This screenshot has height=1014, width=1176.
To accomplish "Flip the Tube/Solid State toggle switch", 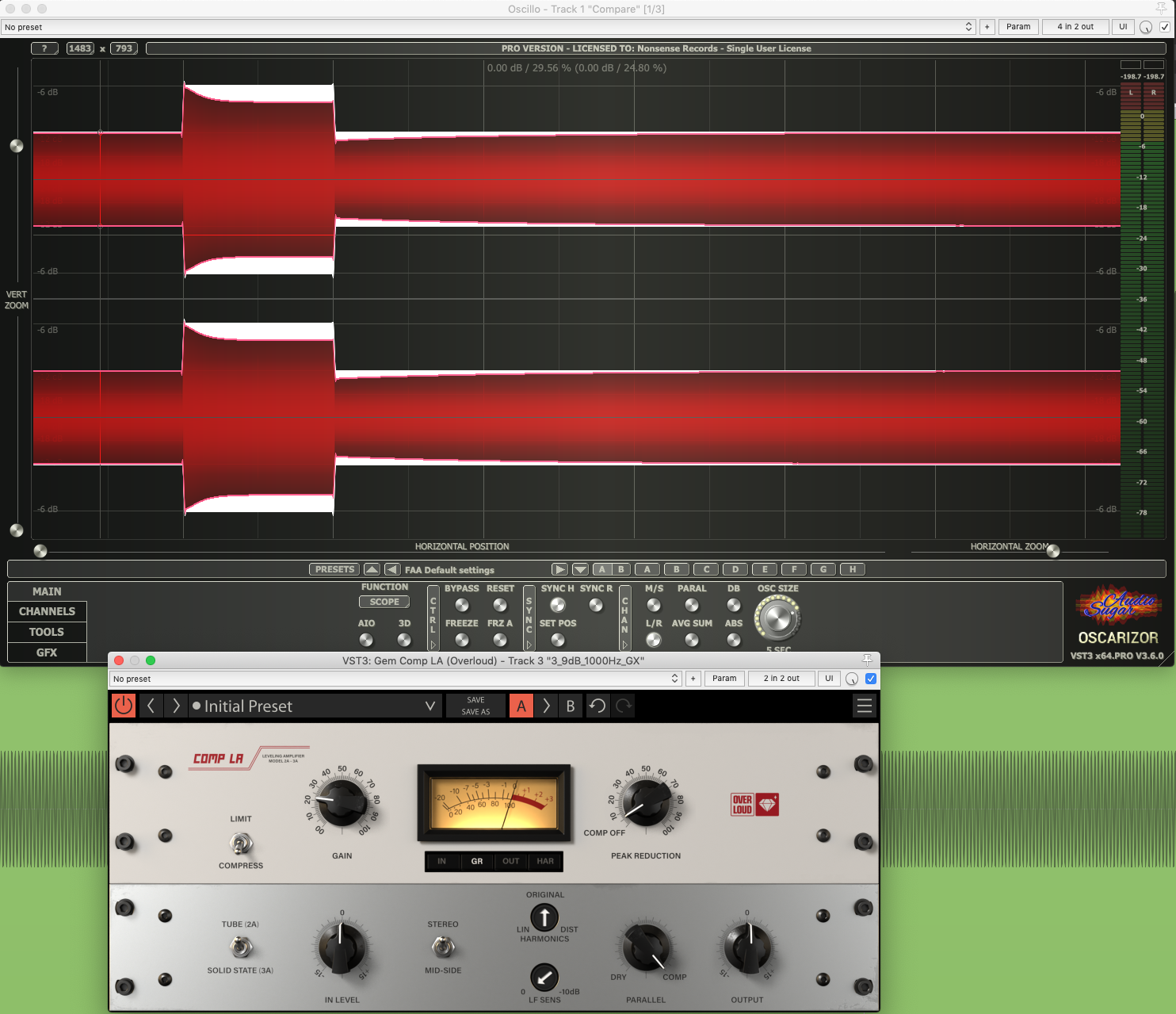I will [241, 947].
